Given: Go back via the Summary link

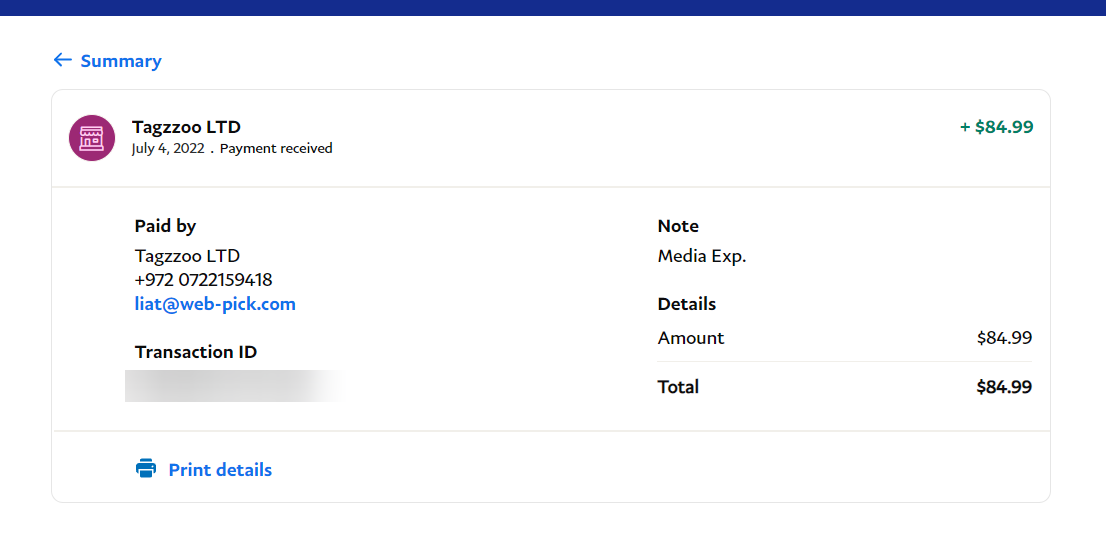Looking at the screenshot, I should [x=120, y=61].
